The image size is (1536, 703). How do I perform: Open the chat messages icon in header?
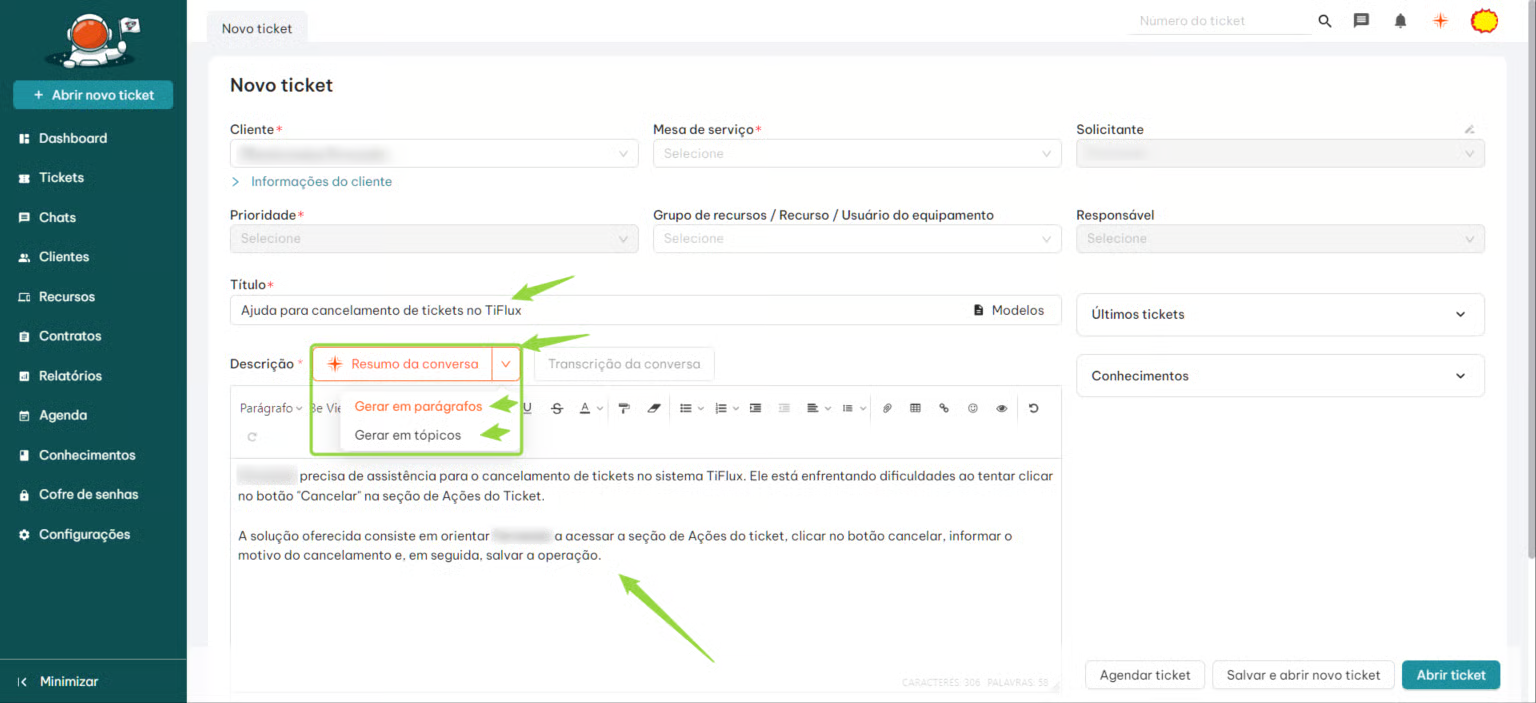tap(1361, 21)
